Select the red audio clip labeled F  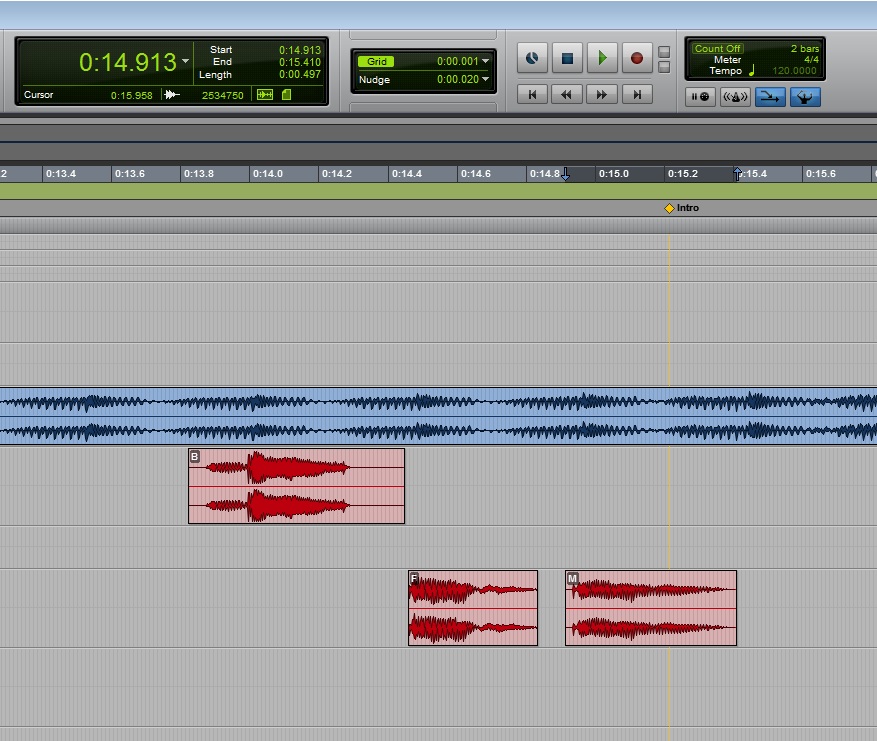[473, 608]
